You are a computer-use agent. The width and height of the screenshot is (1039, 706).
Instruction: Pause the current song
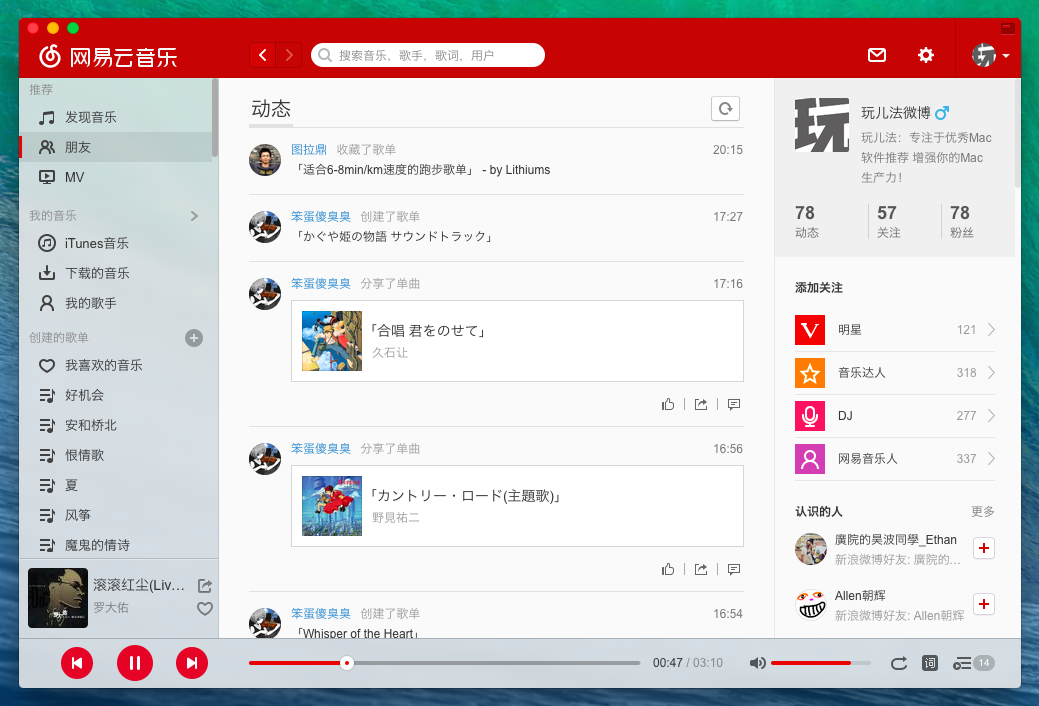[134, 662]
